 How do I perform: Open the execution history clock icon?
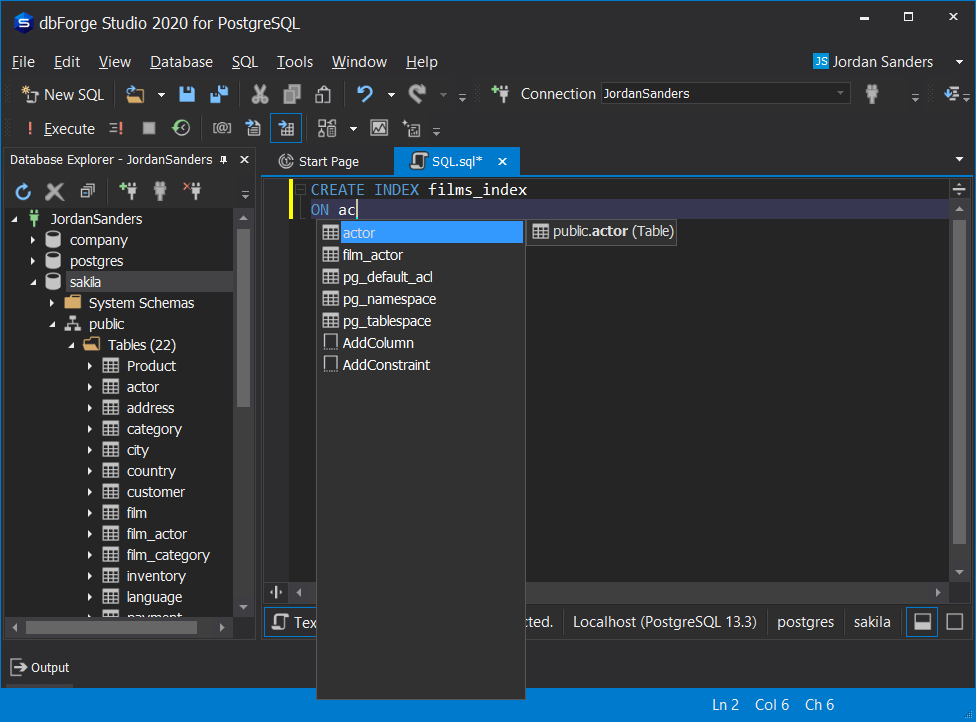click(181, 128)
